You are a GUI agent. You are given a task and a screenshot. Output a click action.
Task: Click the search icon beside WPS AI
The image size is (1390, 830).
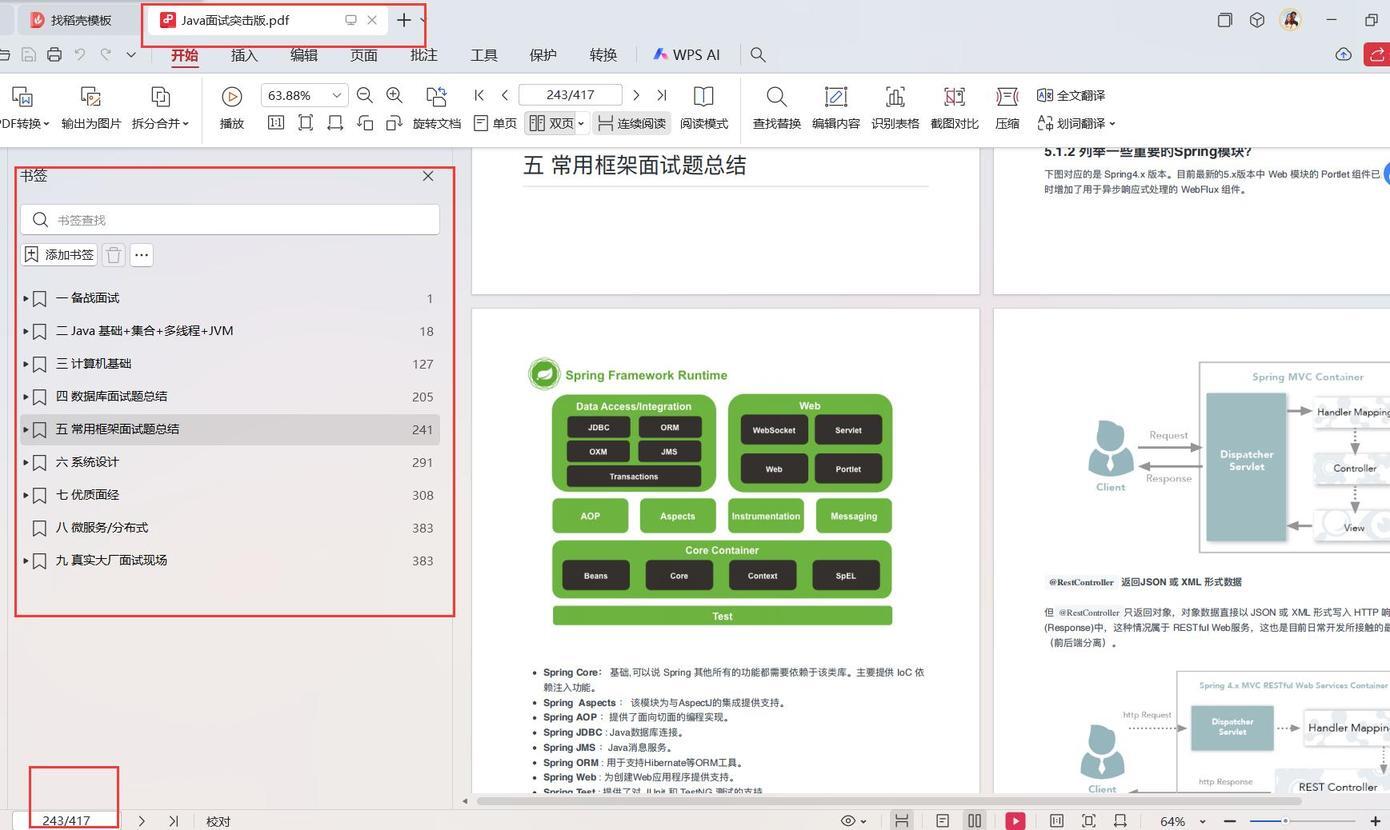click(758, 55)
